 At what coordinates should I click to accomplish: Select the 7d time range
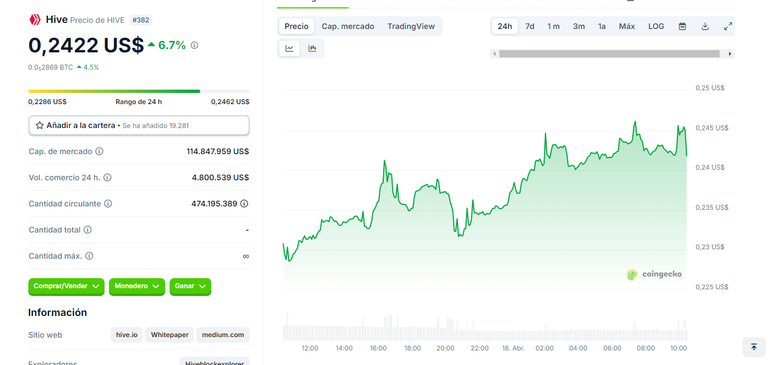530,26
